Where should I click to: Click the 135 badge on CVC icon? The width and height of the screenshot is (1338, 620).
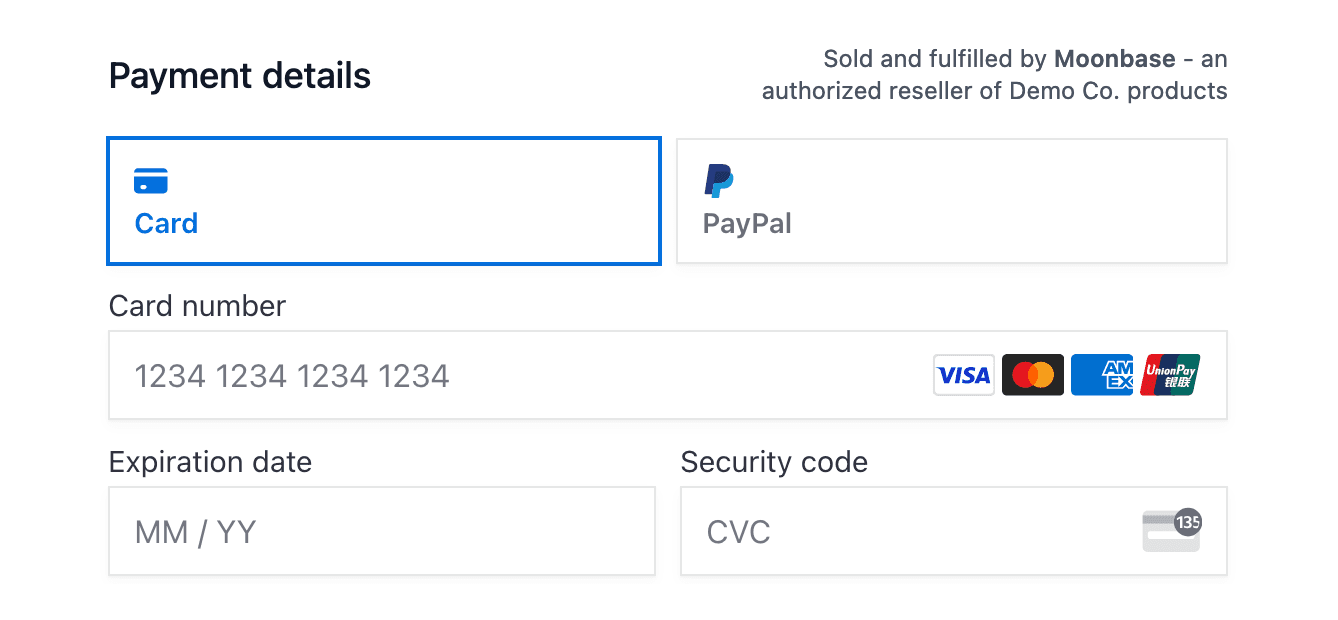(x=1187, y=521)
